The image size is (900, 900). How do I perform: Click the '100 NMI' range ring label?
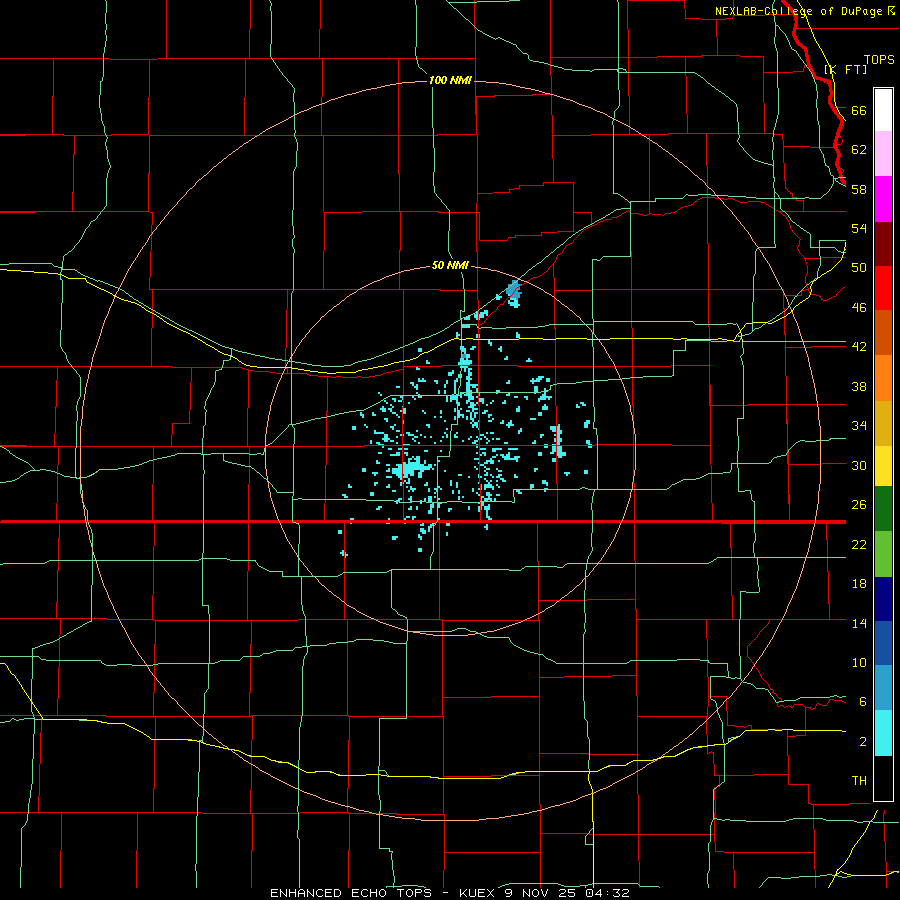pyautogui.click(x=450, y=80)
